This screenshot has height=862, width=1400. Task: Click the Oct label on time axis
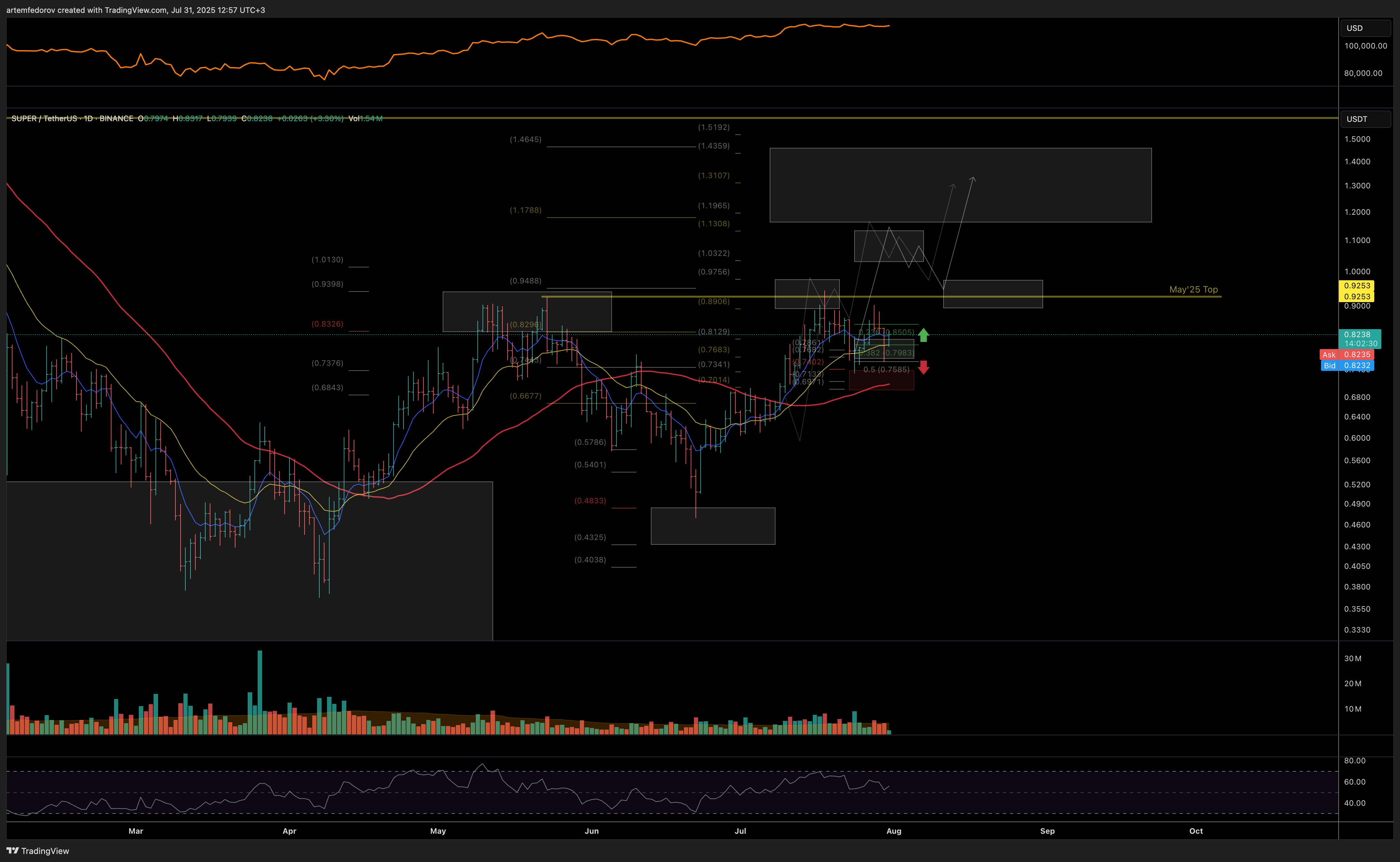click(1196, 831)
